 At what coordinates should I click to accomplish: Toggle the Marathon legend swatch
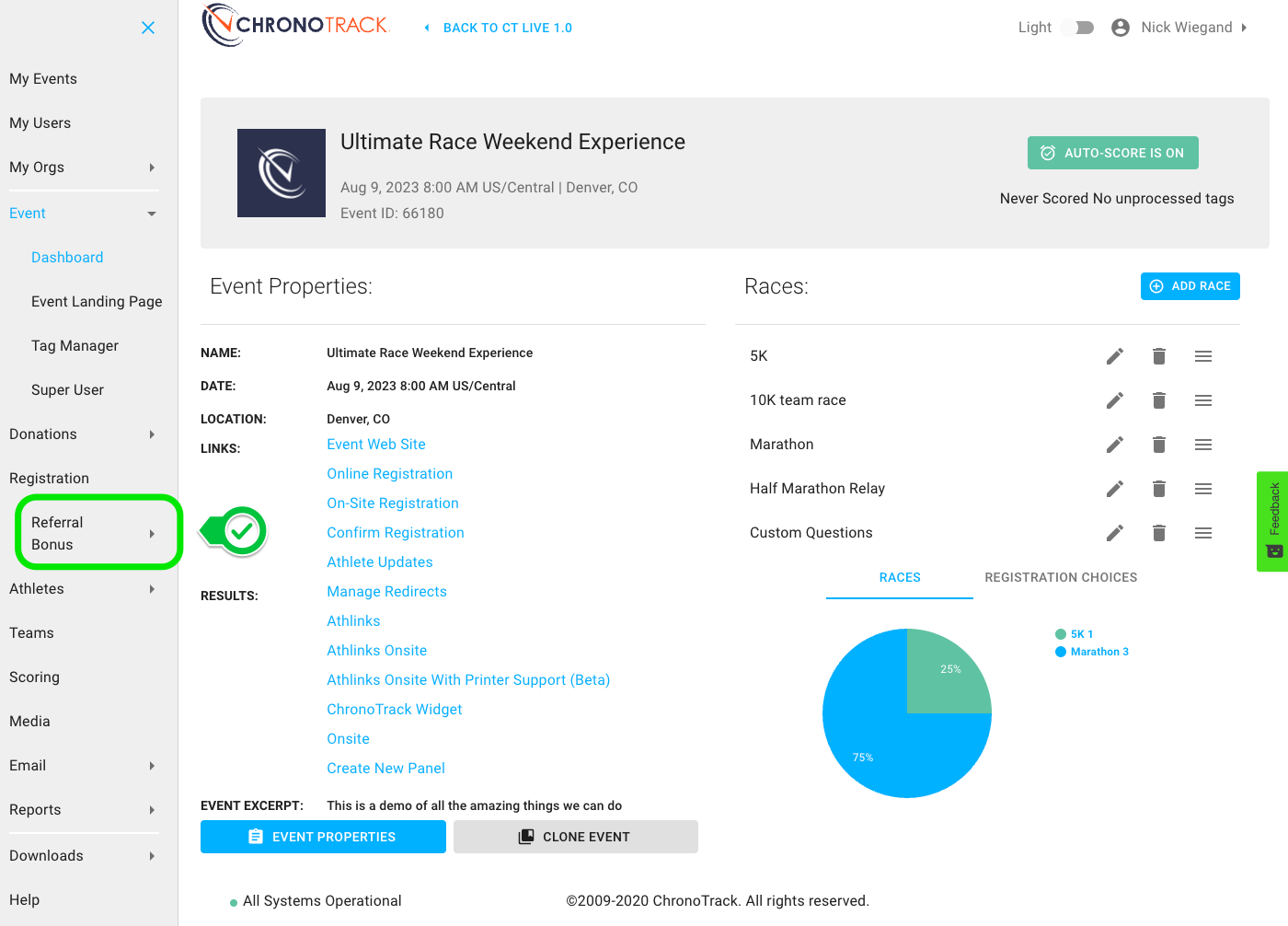[1061, 652]
